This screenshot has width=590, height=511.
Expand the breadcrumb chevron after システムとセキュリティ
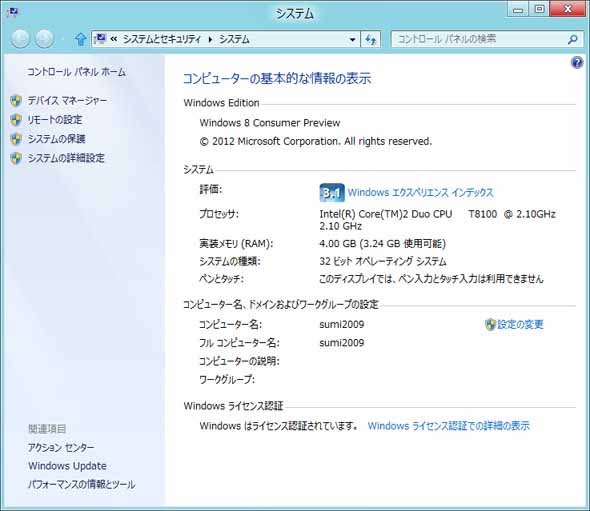(x=210, y=39)
